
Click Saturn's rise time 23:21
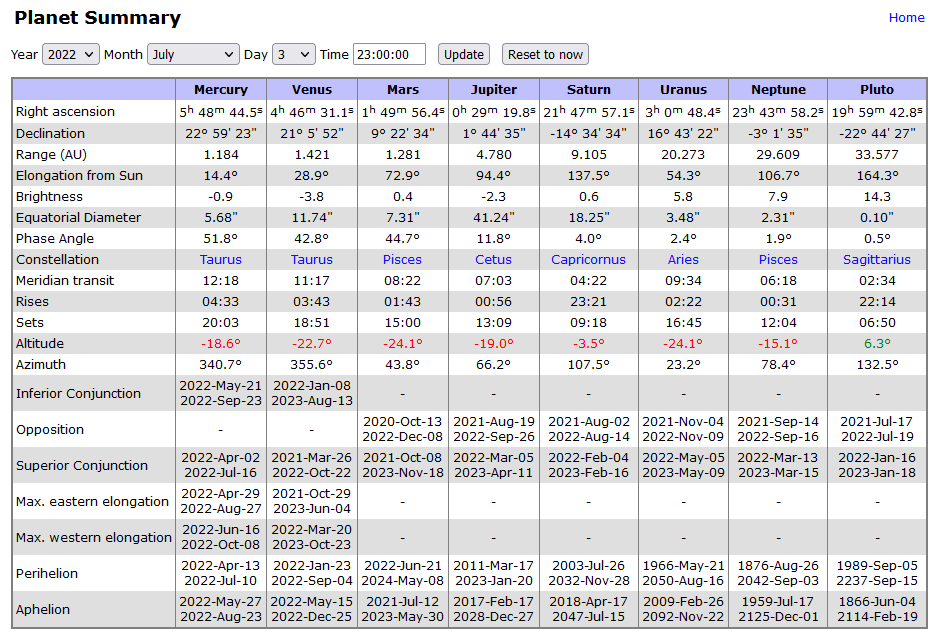tap(589, 301)
